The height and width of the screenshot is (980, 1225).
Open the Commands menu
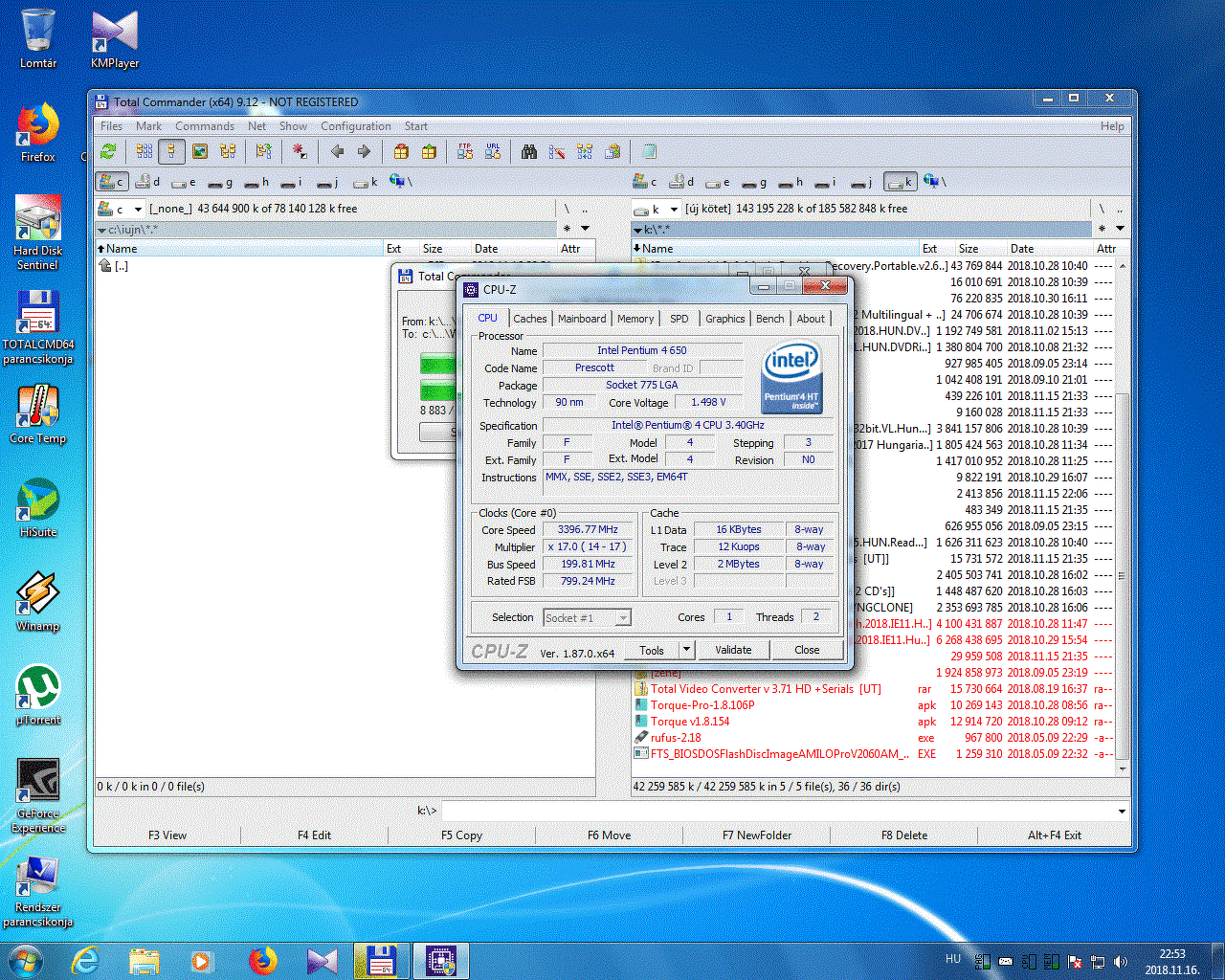(204, 126)
